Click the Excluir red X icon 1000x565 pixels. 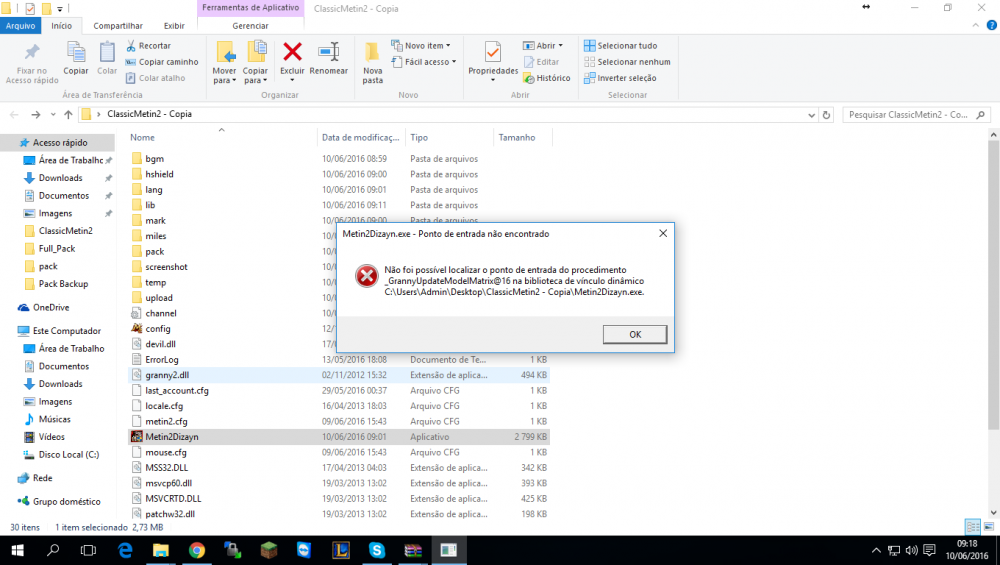click(292, 52)
